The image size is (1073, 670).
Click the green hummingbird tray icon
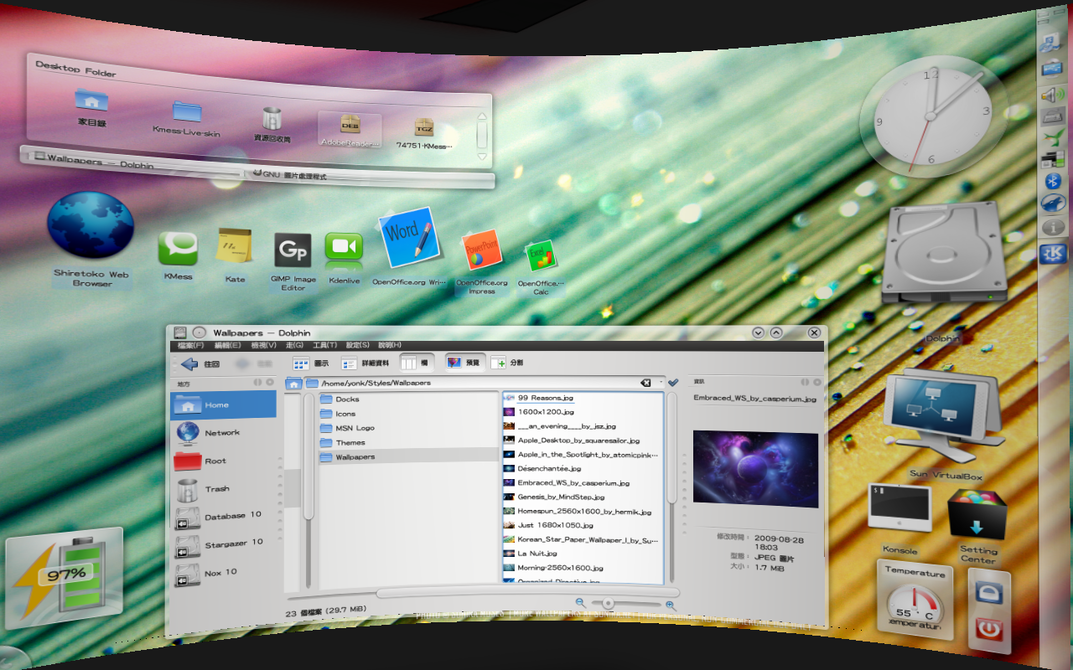[1053, 139]
